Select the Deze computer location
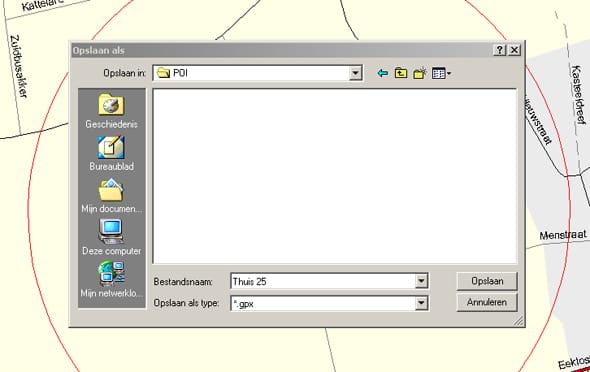Image resolution: width=590 pixels, height=372 pixels. coord(111,238)
